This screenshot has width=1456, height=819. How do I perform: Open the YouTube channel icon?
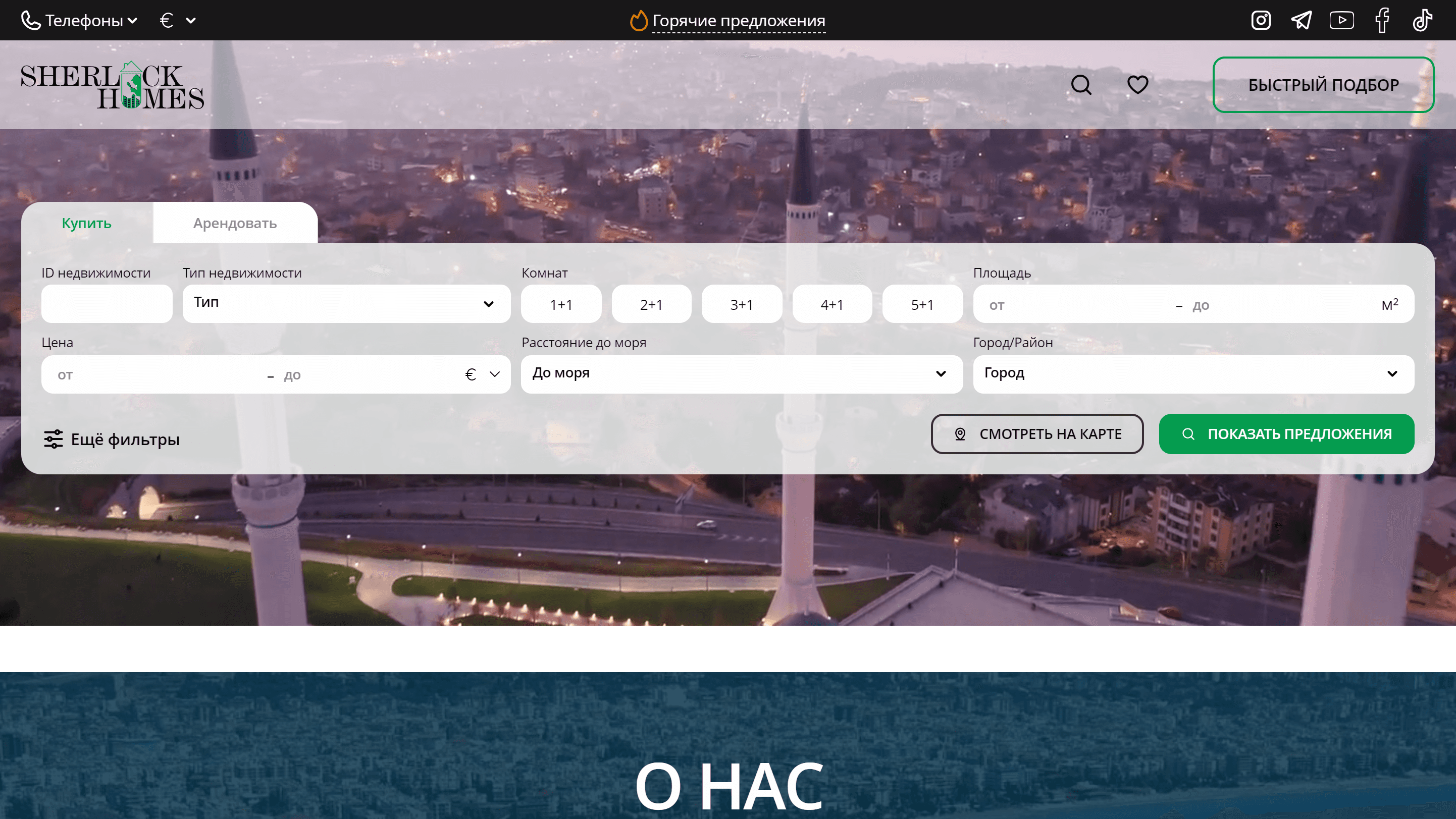[x=1341, y=20]
